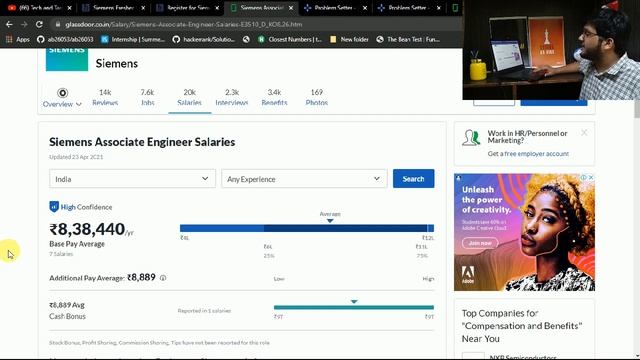Click the browser address bar URL
Screen dimensions: 640x360
click(x=184, y=24)
